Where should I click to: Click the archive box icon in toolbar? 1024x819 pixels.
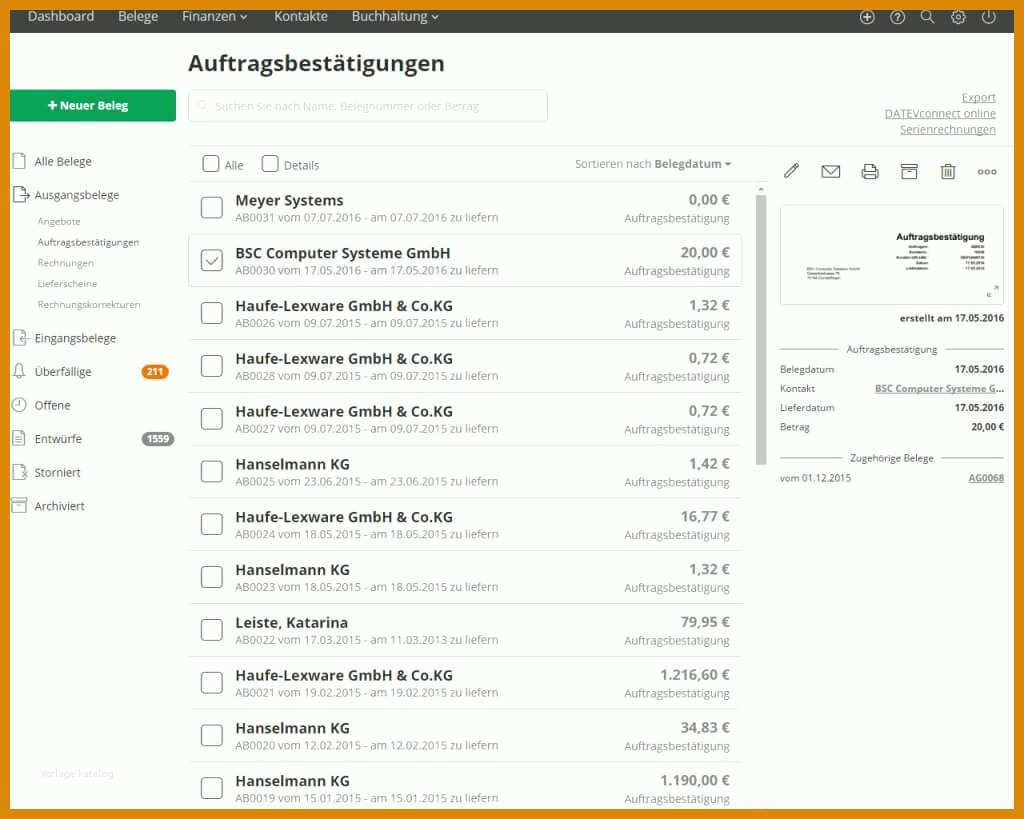click(x=908, y=171)
